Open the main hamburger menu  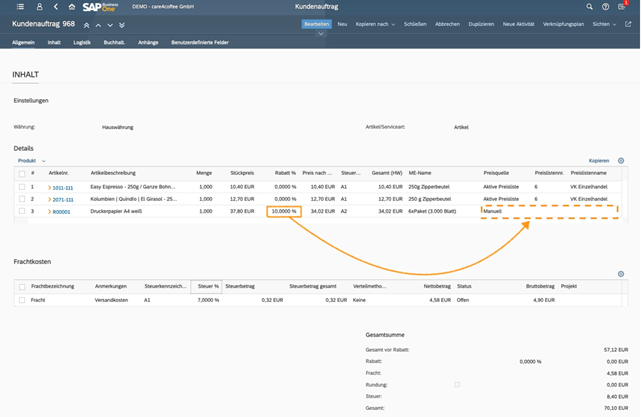pyautogui.click(x=20, y=7)
